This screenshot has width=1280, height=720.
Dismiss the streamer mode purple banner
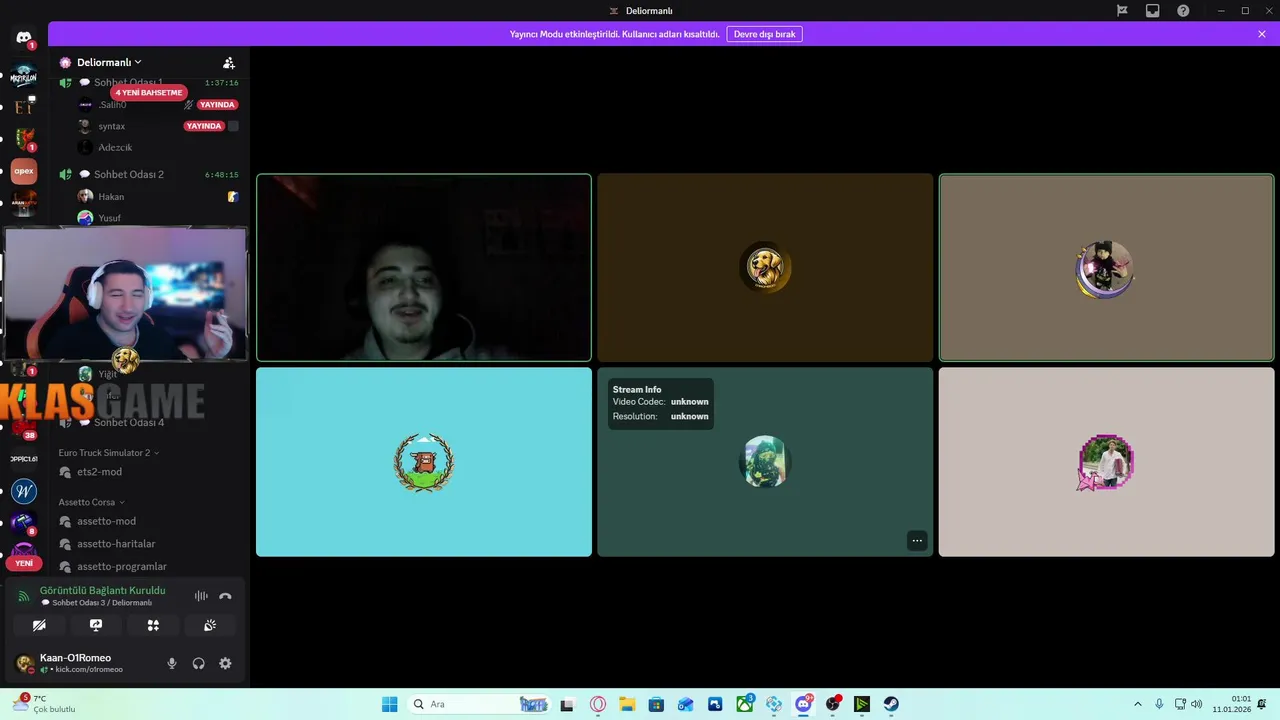click(1262, 34)
